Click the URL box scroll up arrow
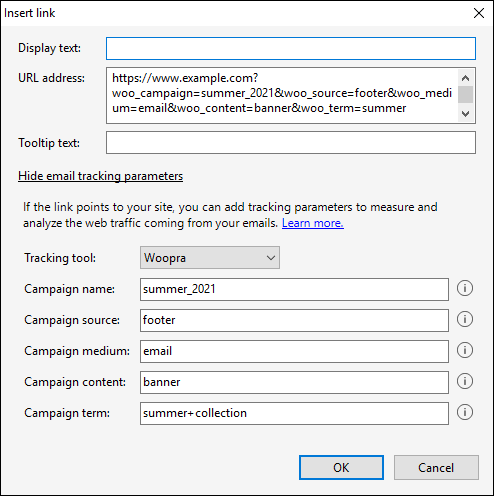Viewport: 494px width, 496px height. [465, 78]
